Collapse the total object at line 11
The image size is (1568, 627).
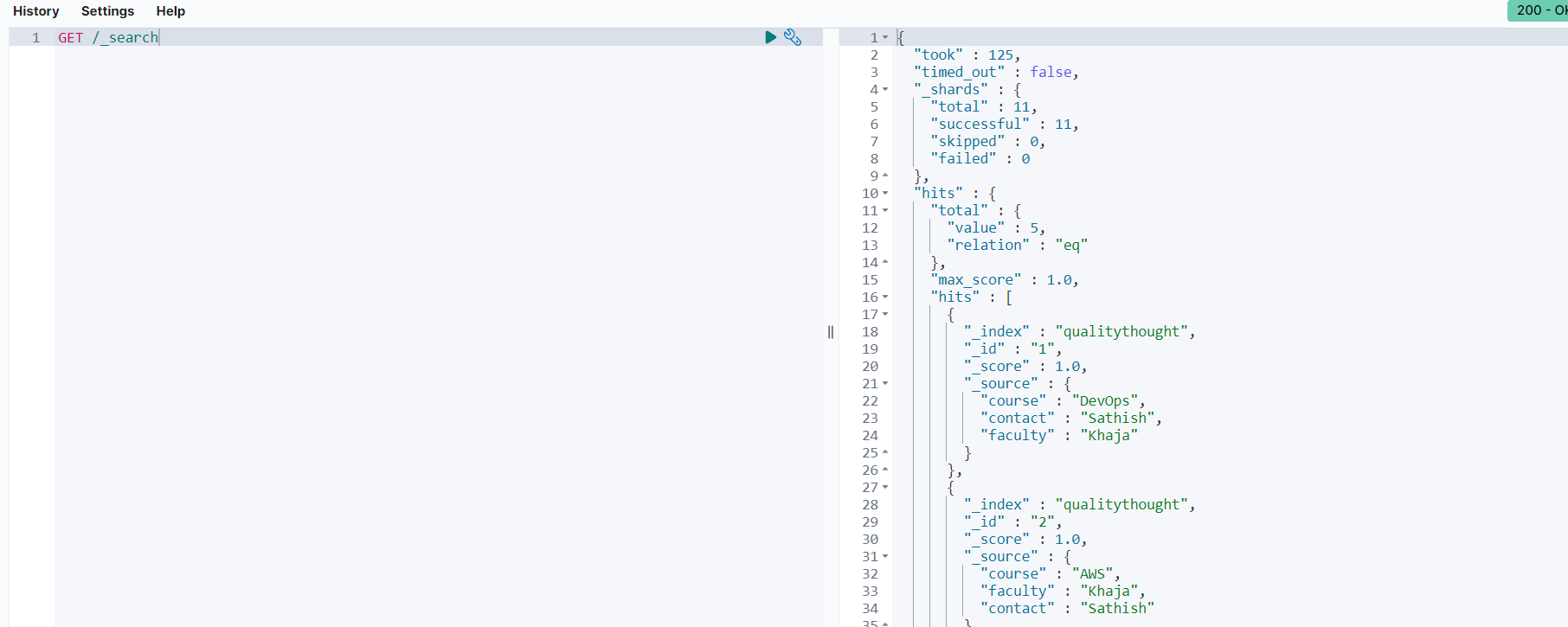[885, 210]
